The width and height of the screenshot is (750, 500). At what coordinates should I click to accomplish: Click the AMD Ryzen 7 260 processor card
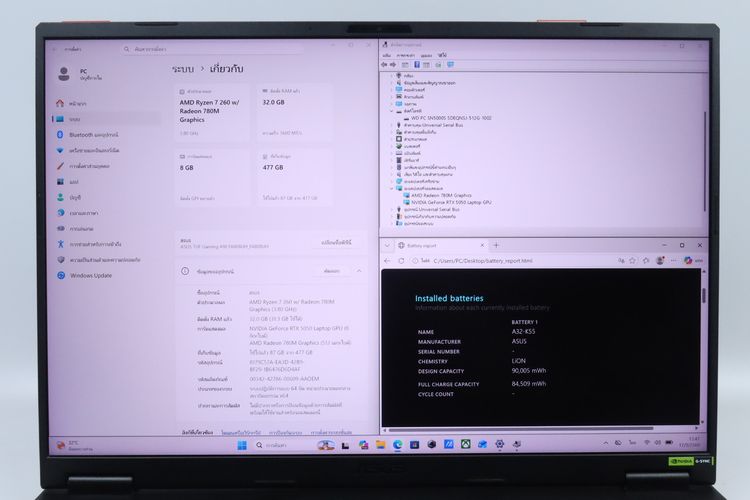click(212, 113)
